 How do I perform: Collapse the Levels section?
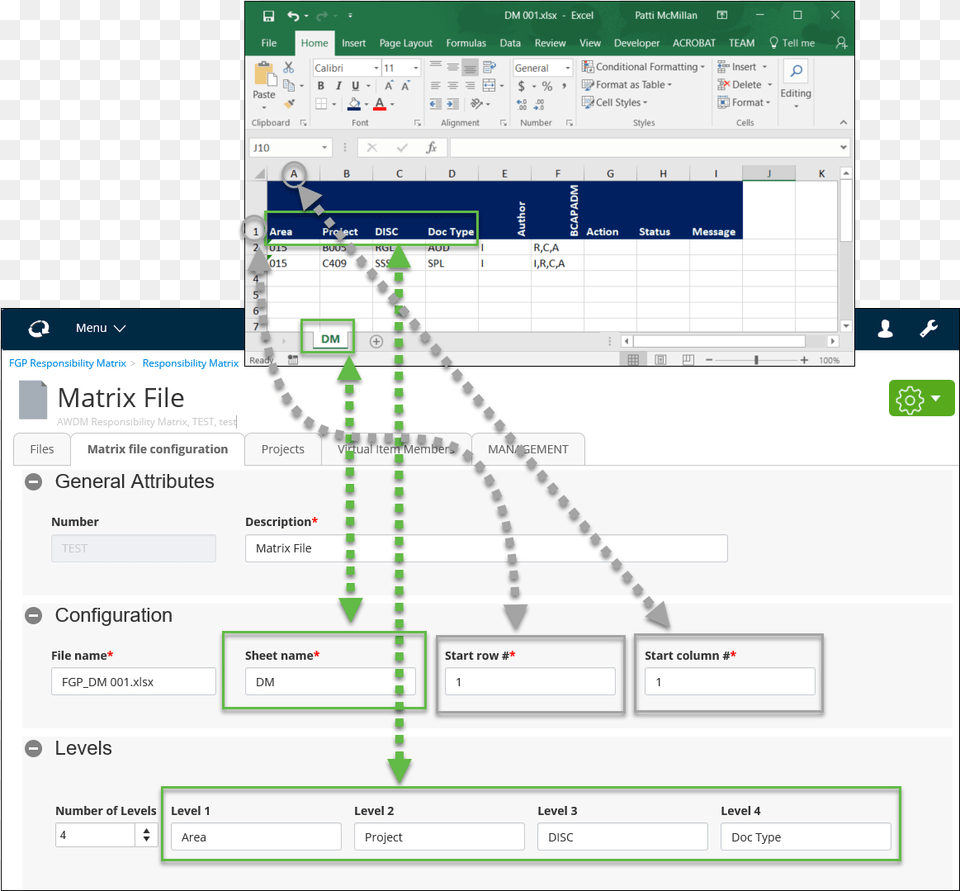[x=33, y=749]
